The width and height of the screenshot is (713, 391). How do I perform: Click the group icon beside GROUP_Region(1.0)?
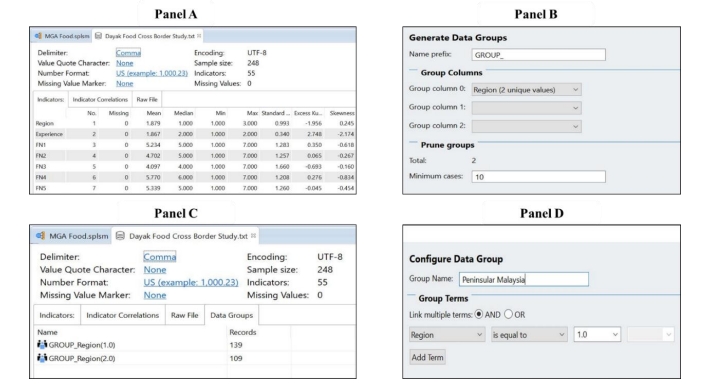point(42,345)
